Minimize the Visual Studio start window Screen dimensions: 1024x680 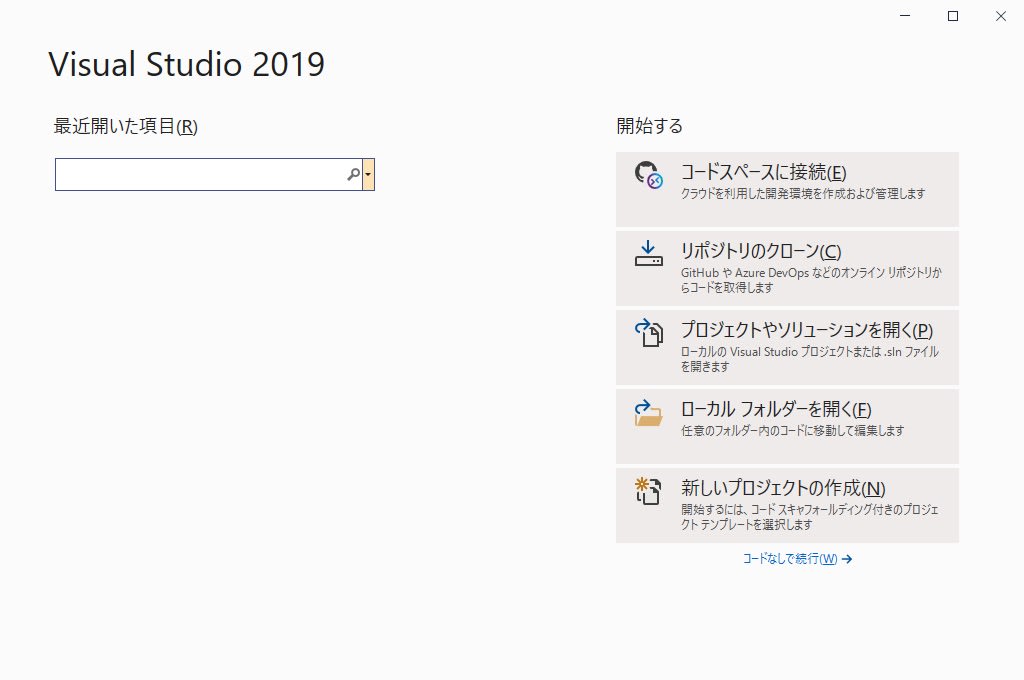pyautogui.click(x=905, y=16)
